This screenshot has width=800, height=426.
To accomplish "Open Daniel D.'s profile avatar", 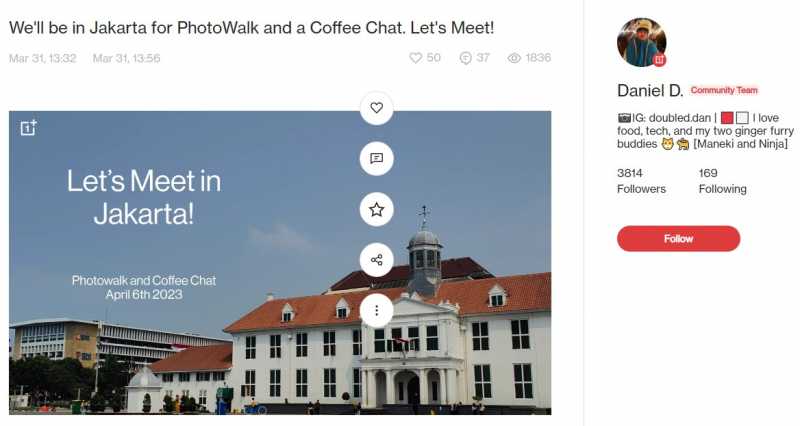I will 641,42.
